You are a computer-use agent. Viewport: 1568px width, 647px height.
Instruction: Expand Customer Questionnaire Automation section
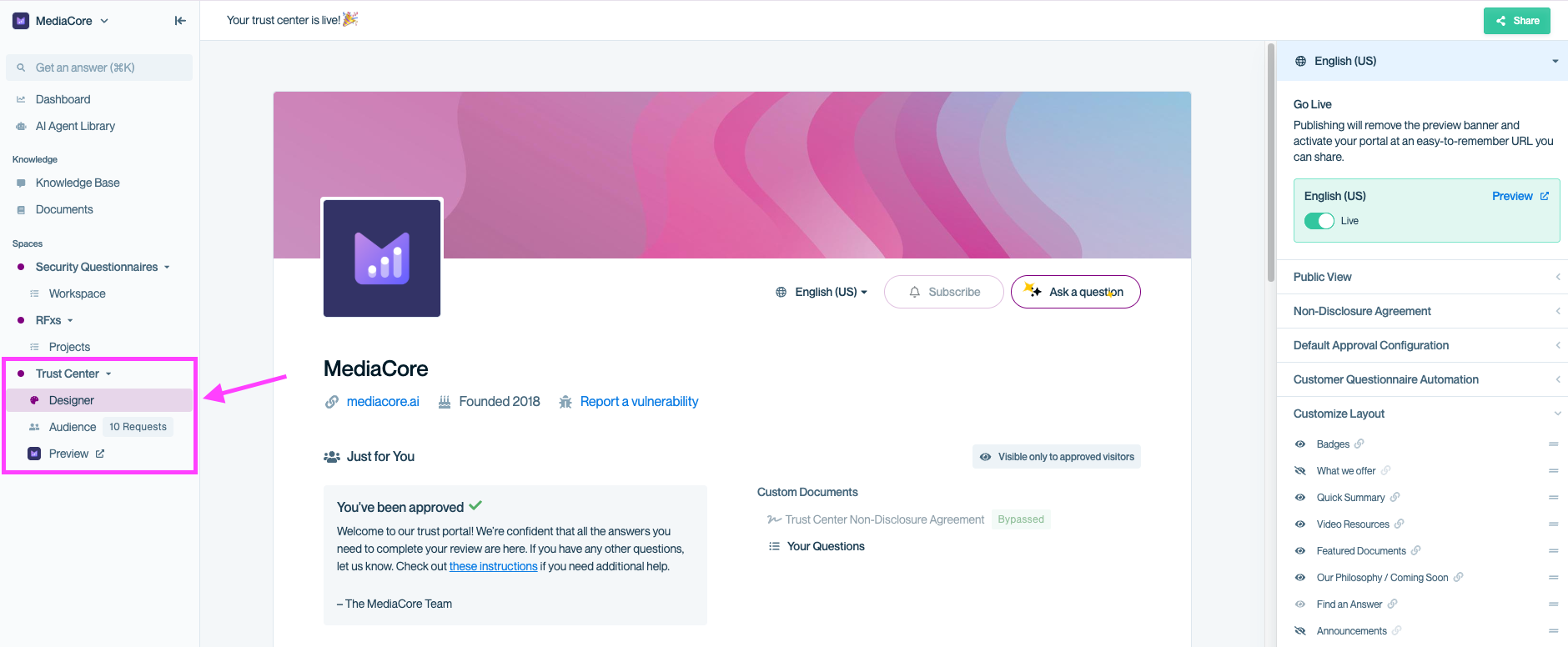click(1422, 379)
